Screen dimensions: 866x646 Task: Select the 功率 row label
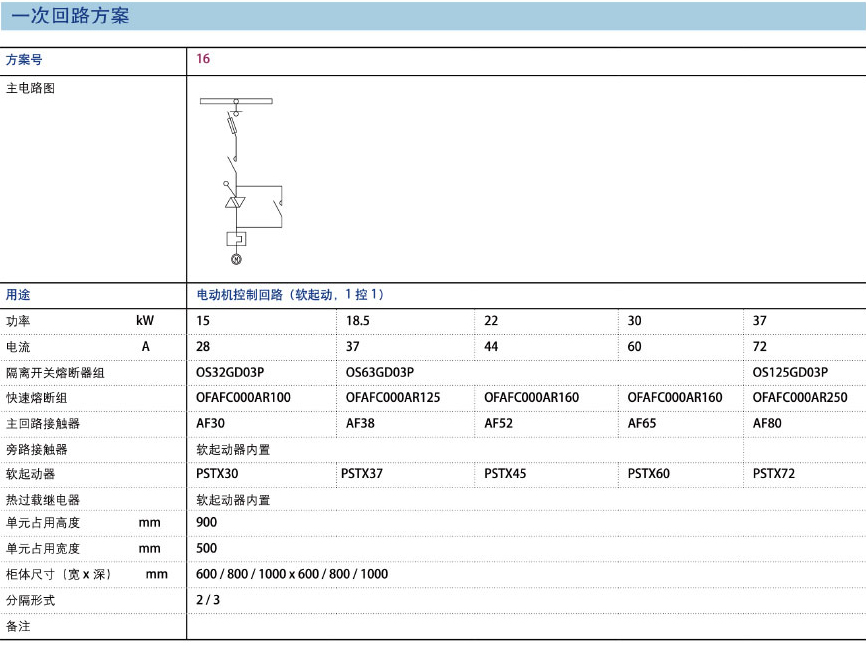tap(18, 321)
